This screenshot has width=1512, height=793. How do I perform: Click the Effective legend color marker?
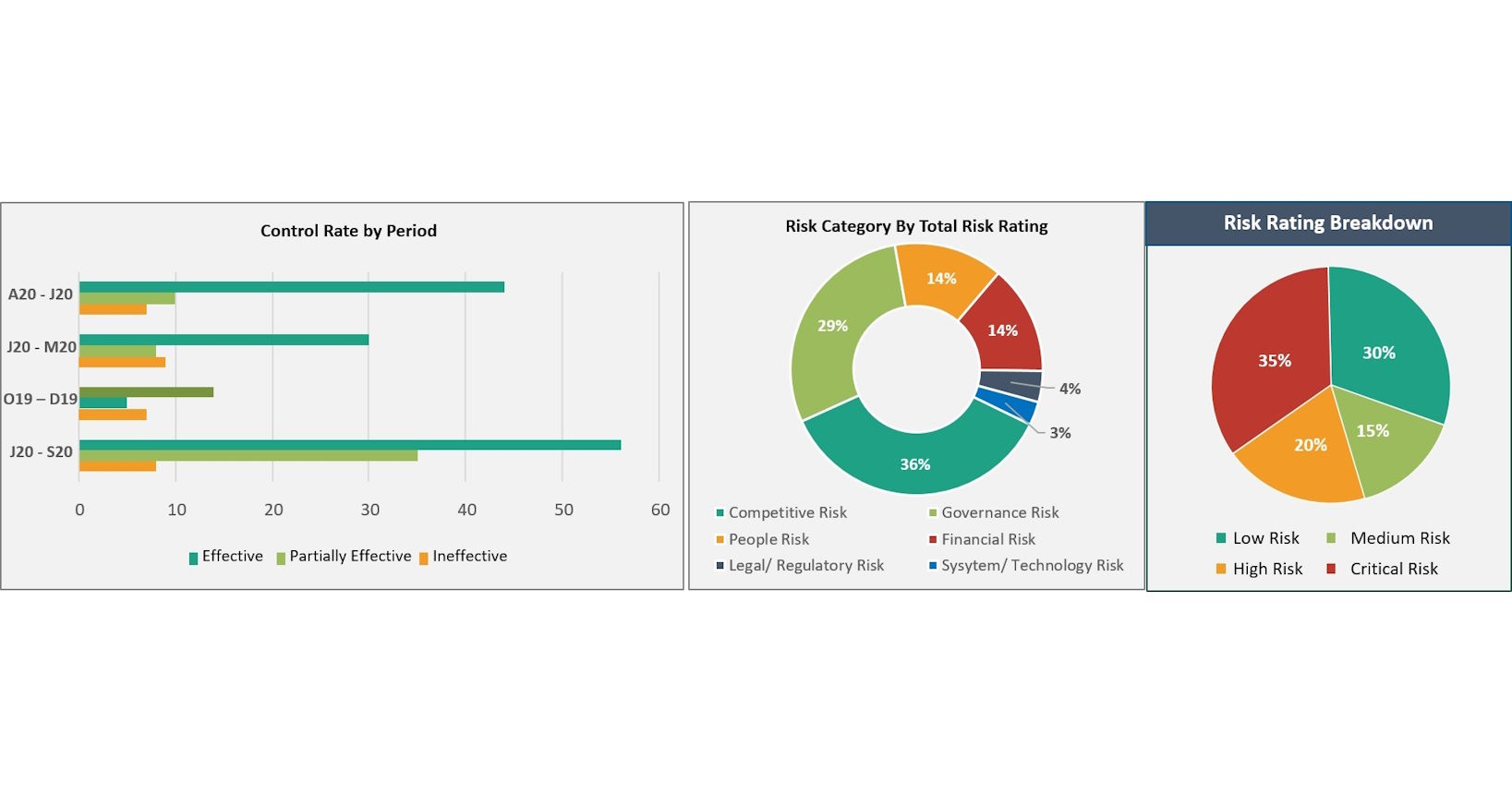coord(193,558)
